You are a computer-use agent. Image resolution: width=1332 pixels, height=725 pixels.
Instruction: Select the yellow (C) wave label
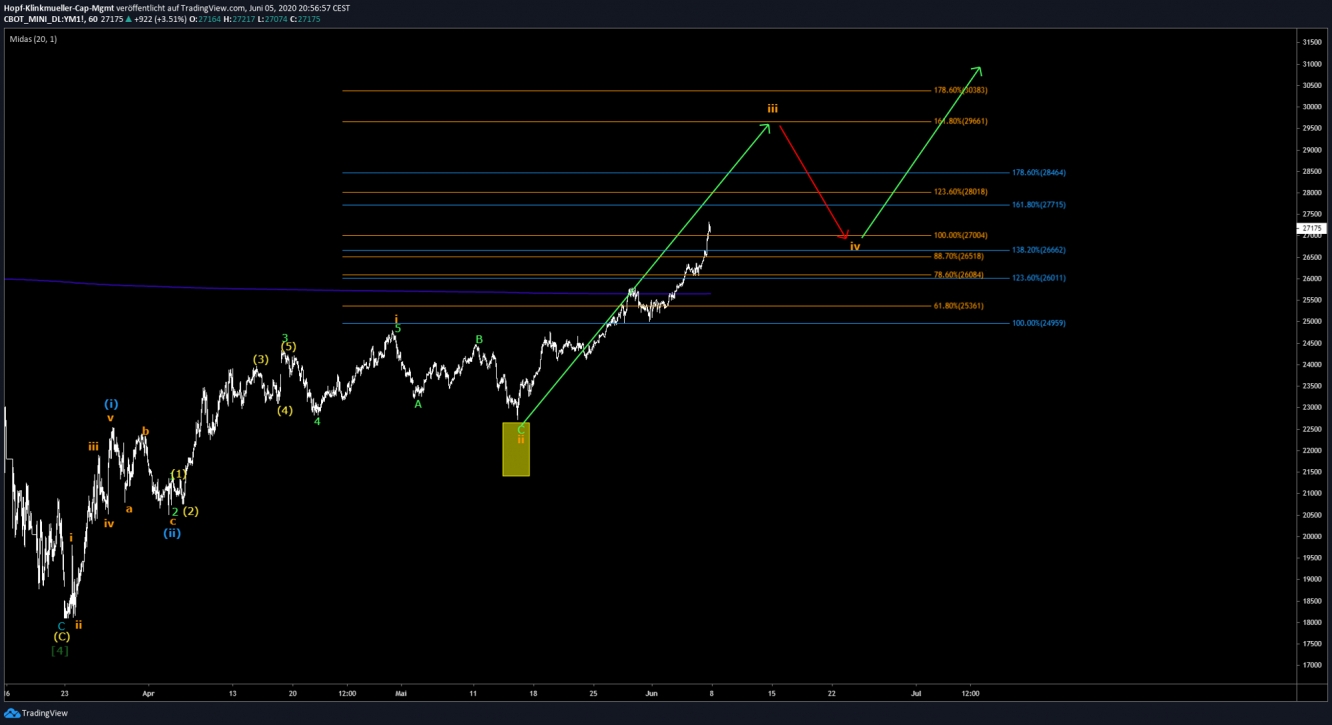[x=62, y=637]
